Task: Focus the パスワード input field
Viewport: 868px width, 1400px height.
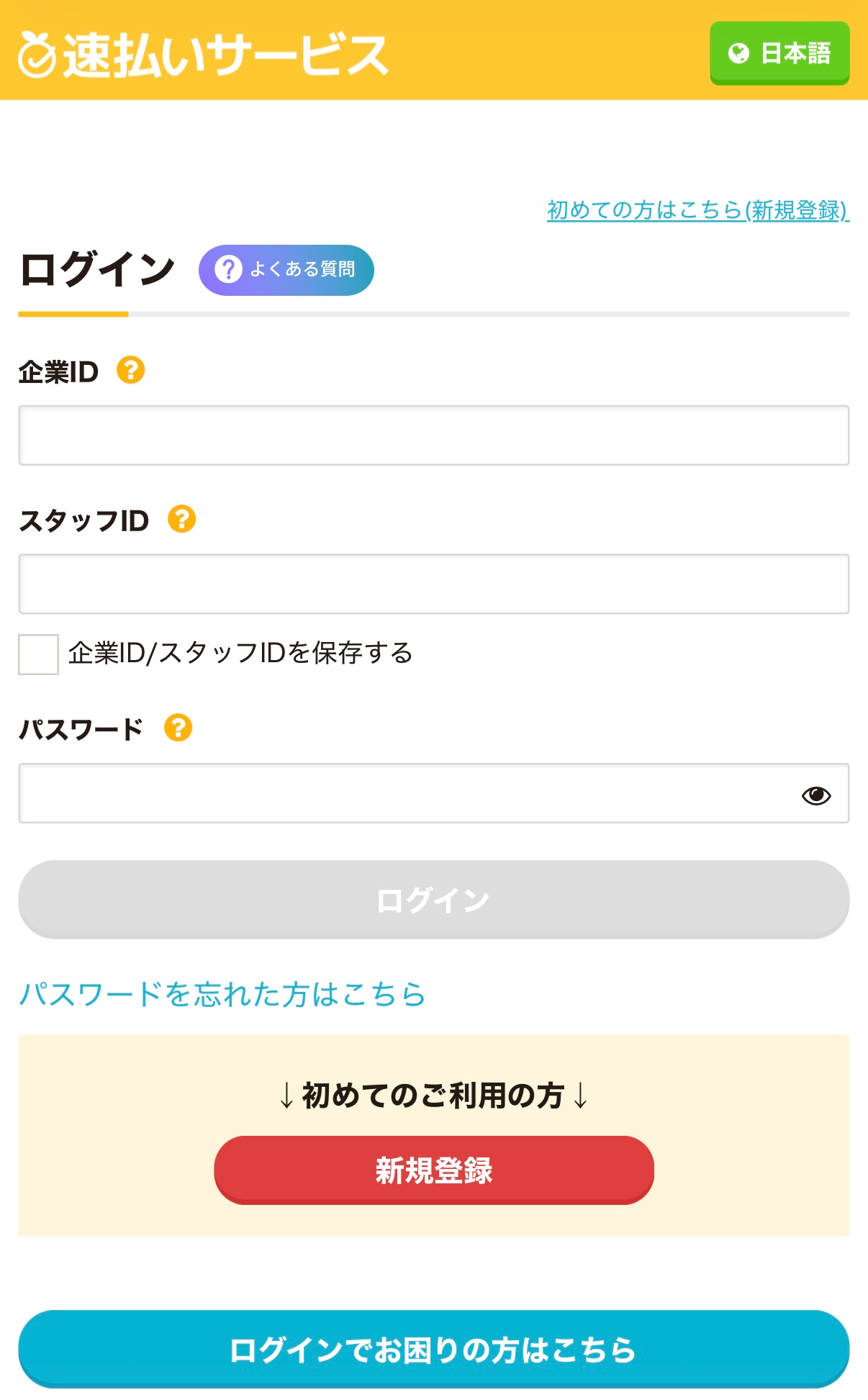Action: 434,793
